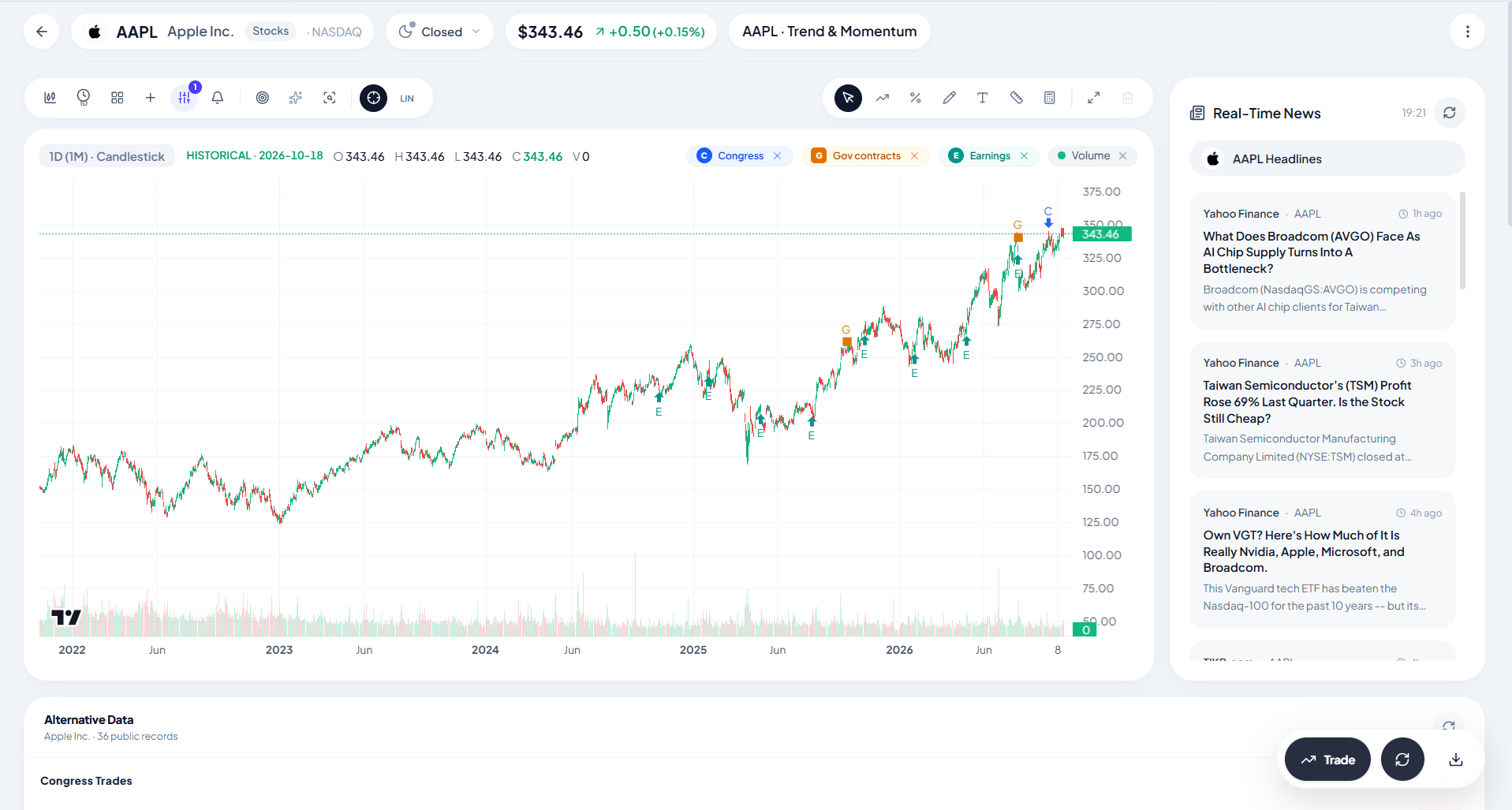Open the 1D (1M) Candlestick selector
The image size is (1512, 810).
point(107,156)
